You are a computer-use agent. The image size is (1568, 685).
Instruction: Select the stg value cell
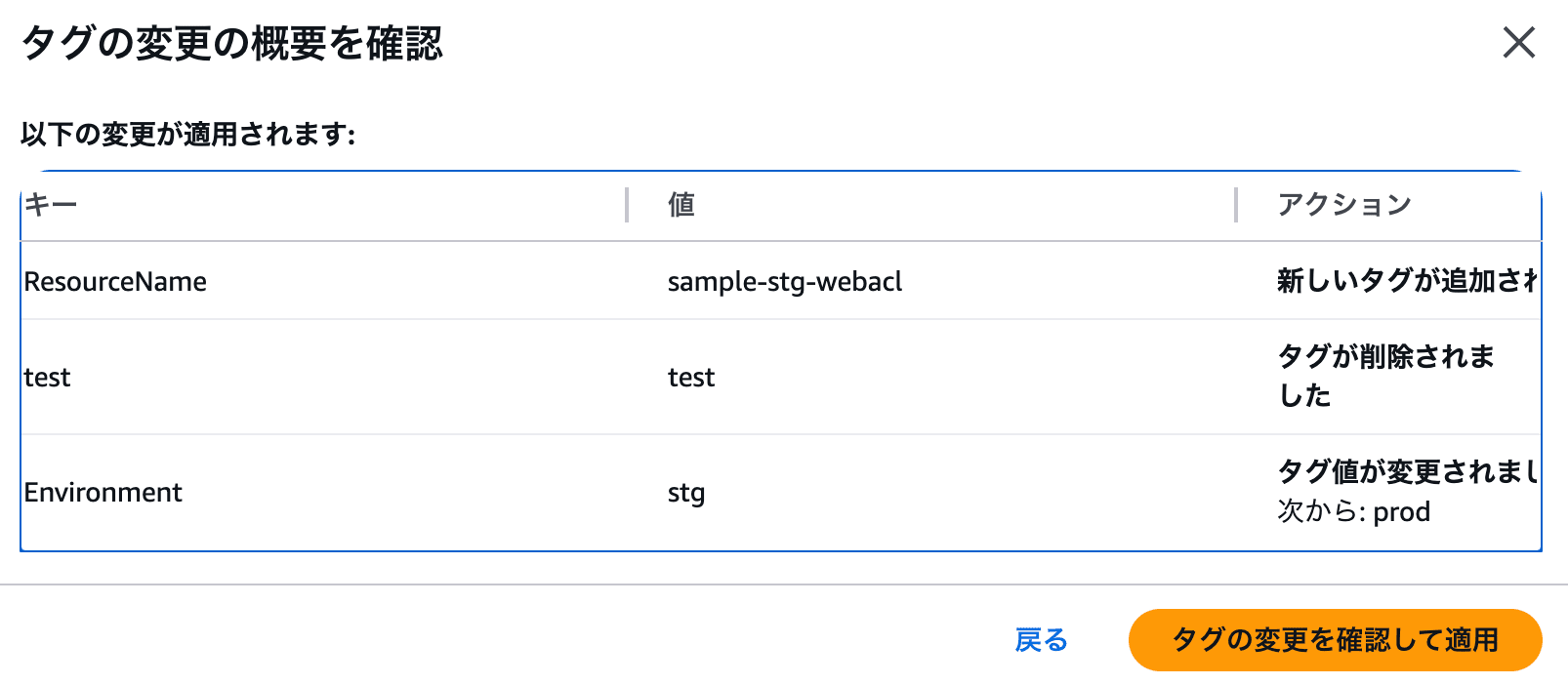click(685, 493)
